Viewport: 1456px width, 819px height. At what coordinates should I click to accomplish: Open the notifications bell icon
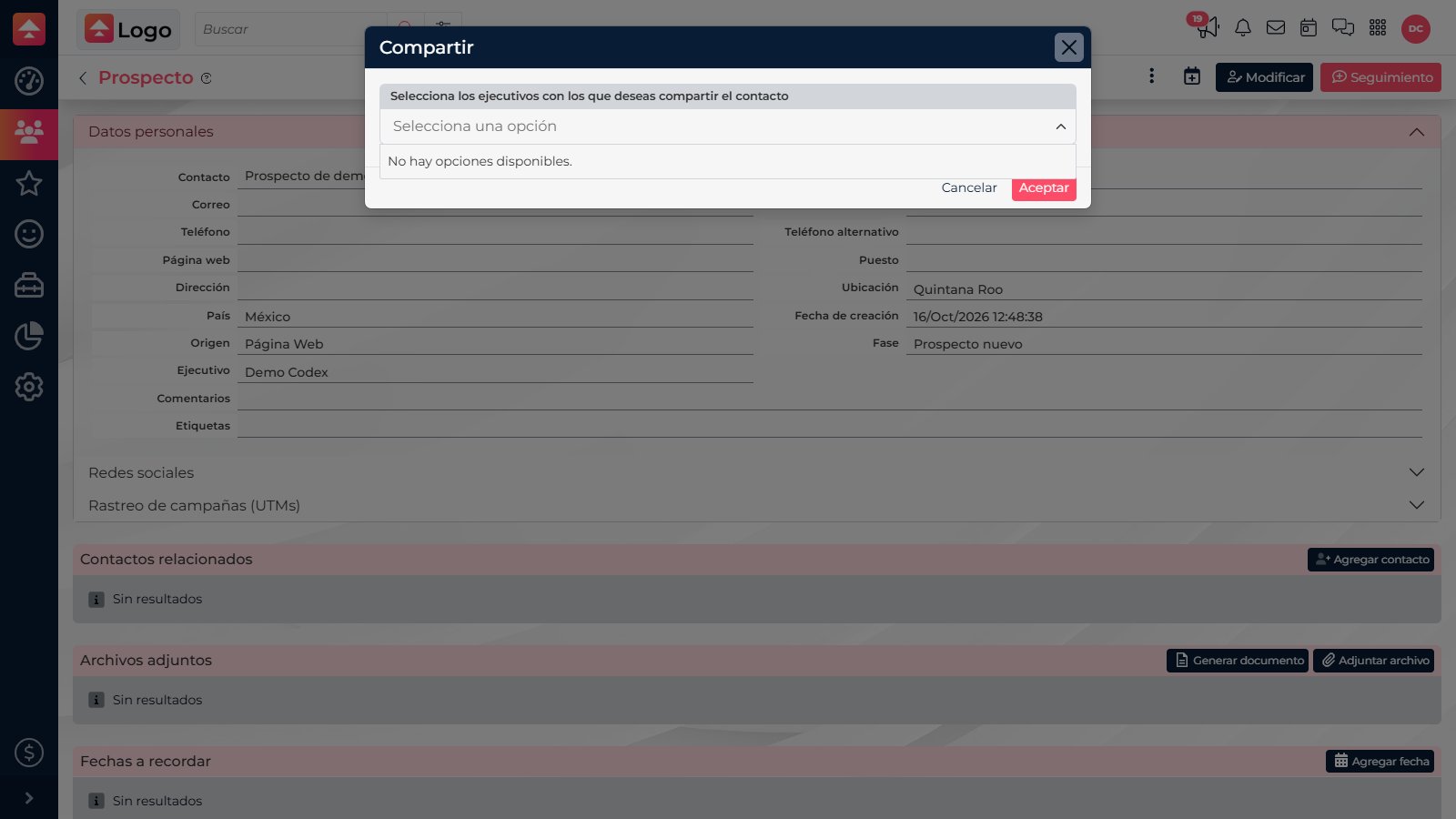pyautogui.click(x=1243, y=28)
